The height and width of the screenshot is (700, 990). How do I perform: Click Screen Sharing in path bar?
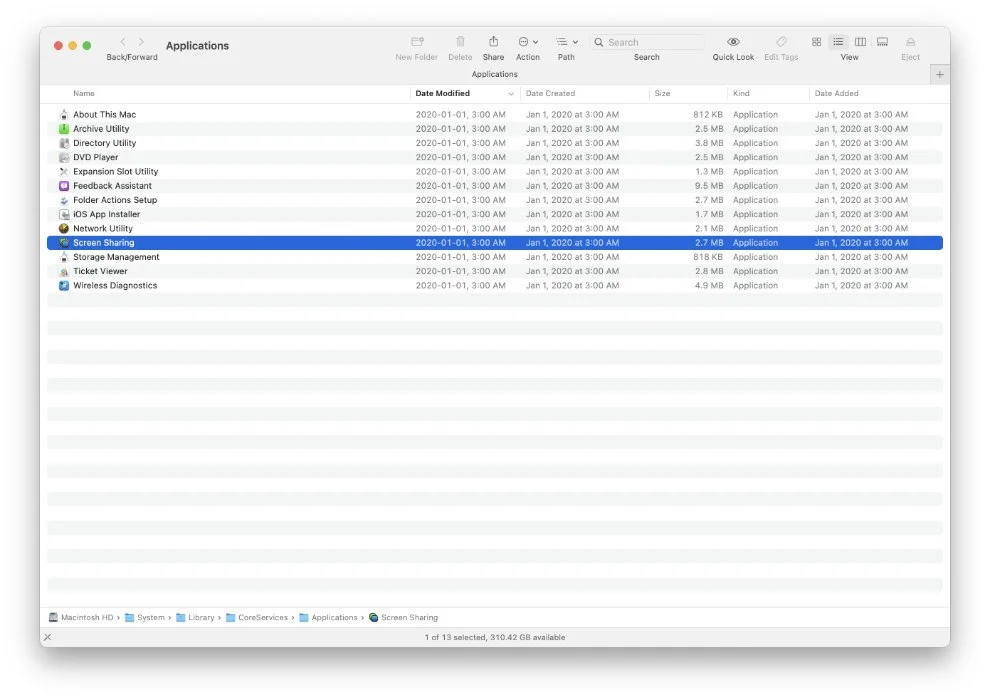click(403, 617)
